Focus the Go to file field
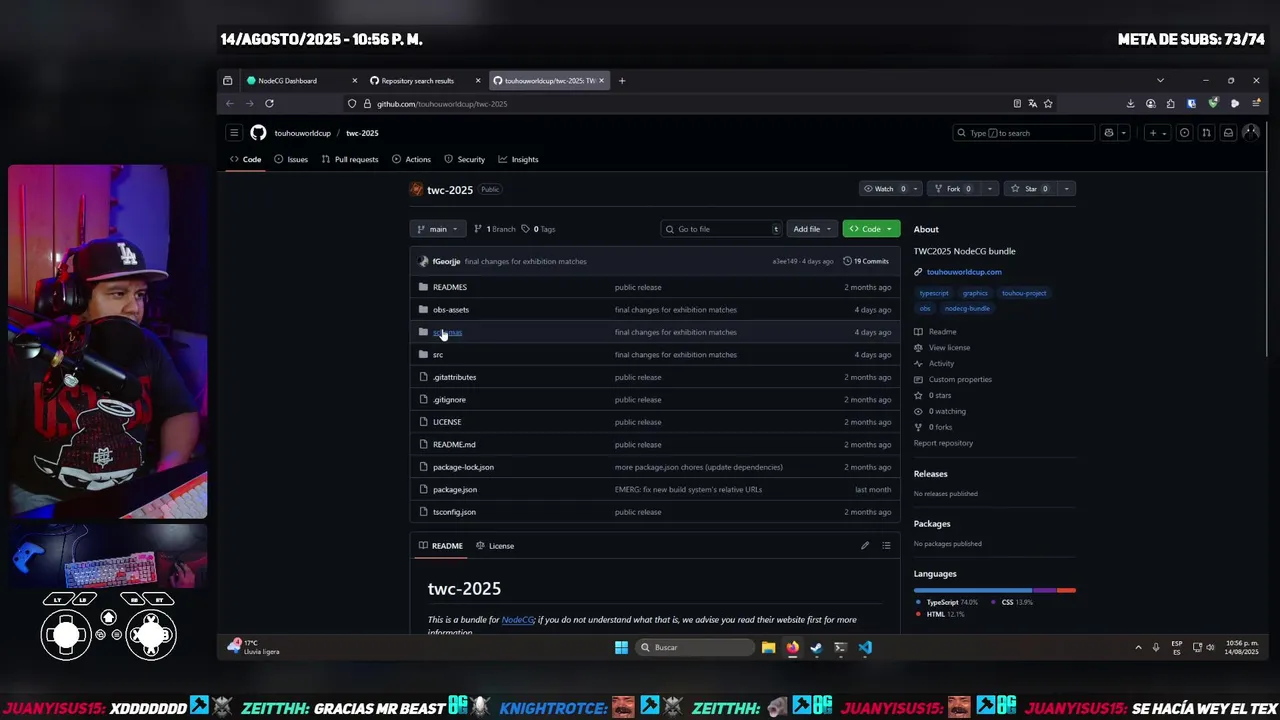The width and height of the screenshot is (1280, 720). 721,229
